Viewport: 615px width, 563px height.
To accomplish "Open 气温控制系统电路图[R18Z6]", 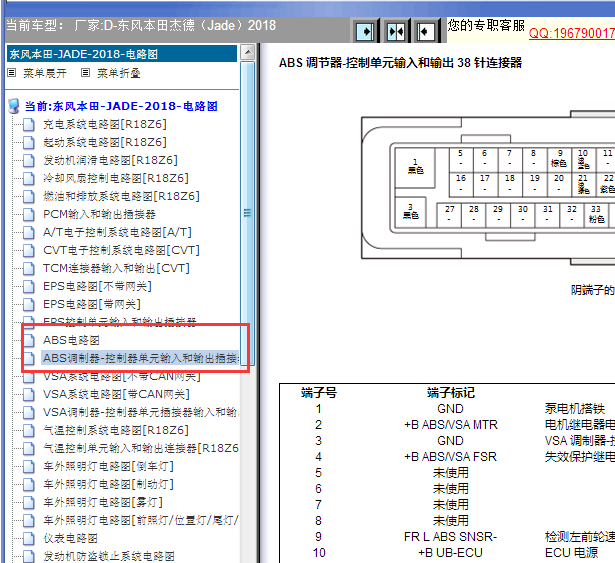I will pos(116,431).
